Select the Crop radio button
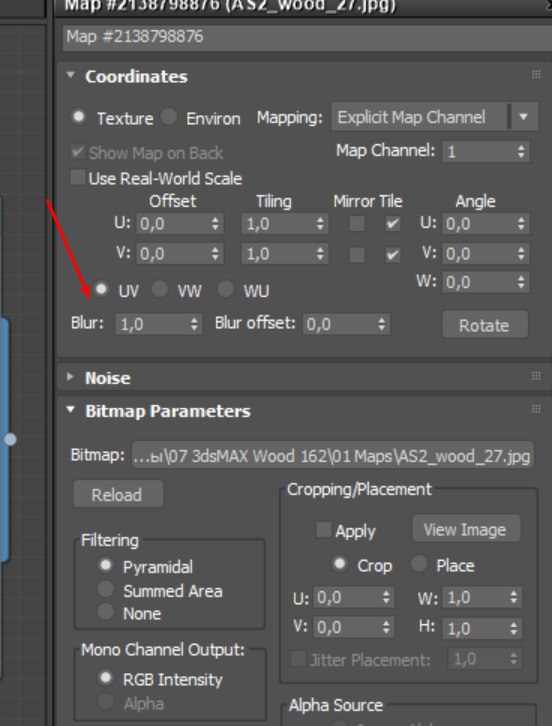 click(340, 563)
